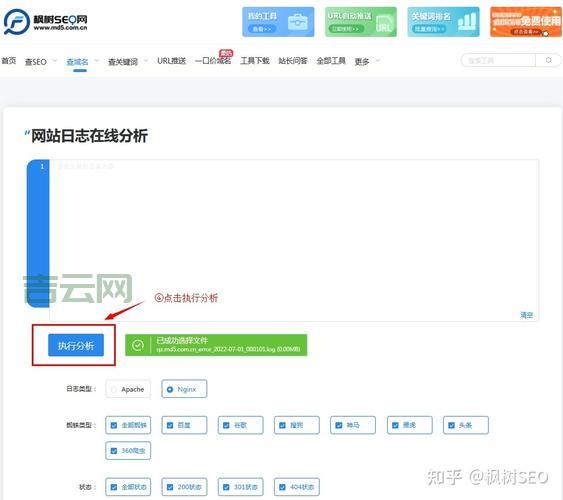Image resolution: width=563 pixels, height=500 pixels.
Task: Click the URL icon on URL自动推送 card
Action: coord(384,23)
